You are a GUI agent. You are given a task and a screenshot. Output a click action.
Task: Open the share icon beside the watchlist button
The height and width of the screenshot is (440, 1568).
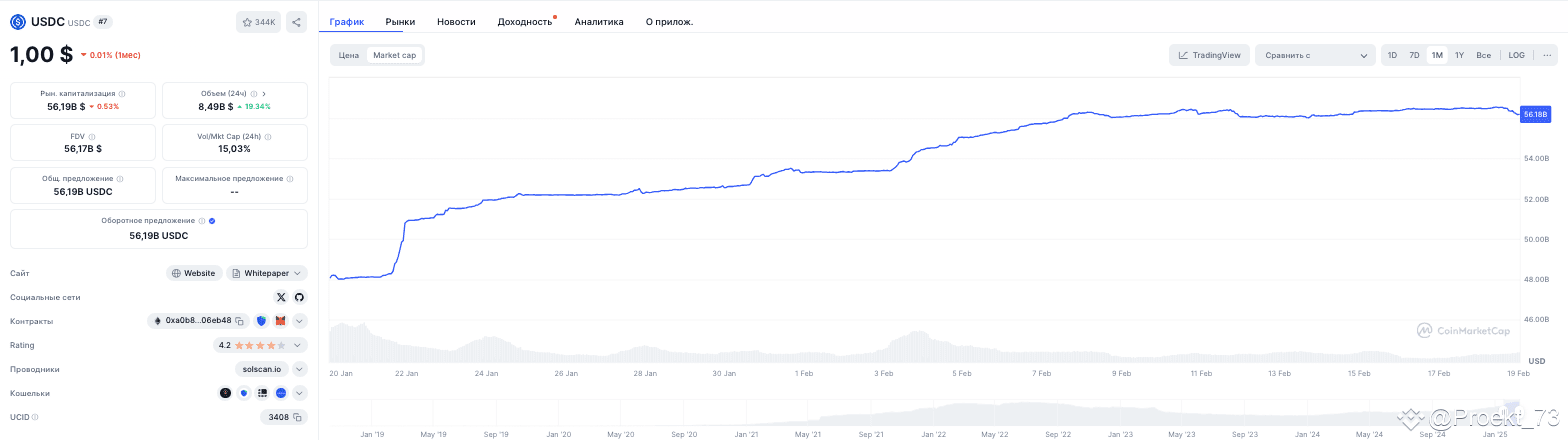click(296, 22)
